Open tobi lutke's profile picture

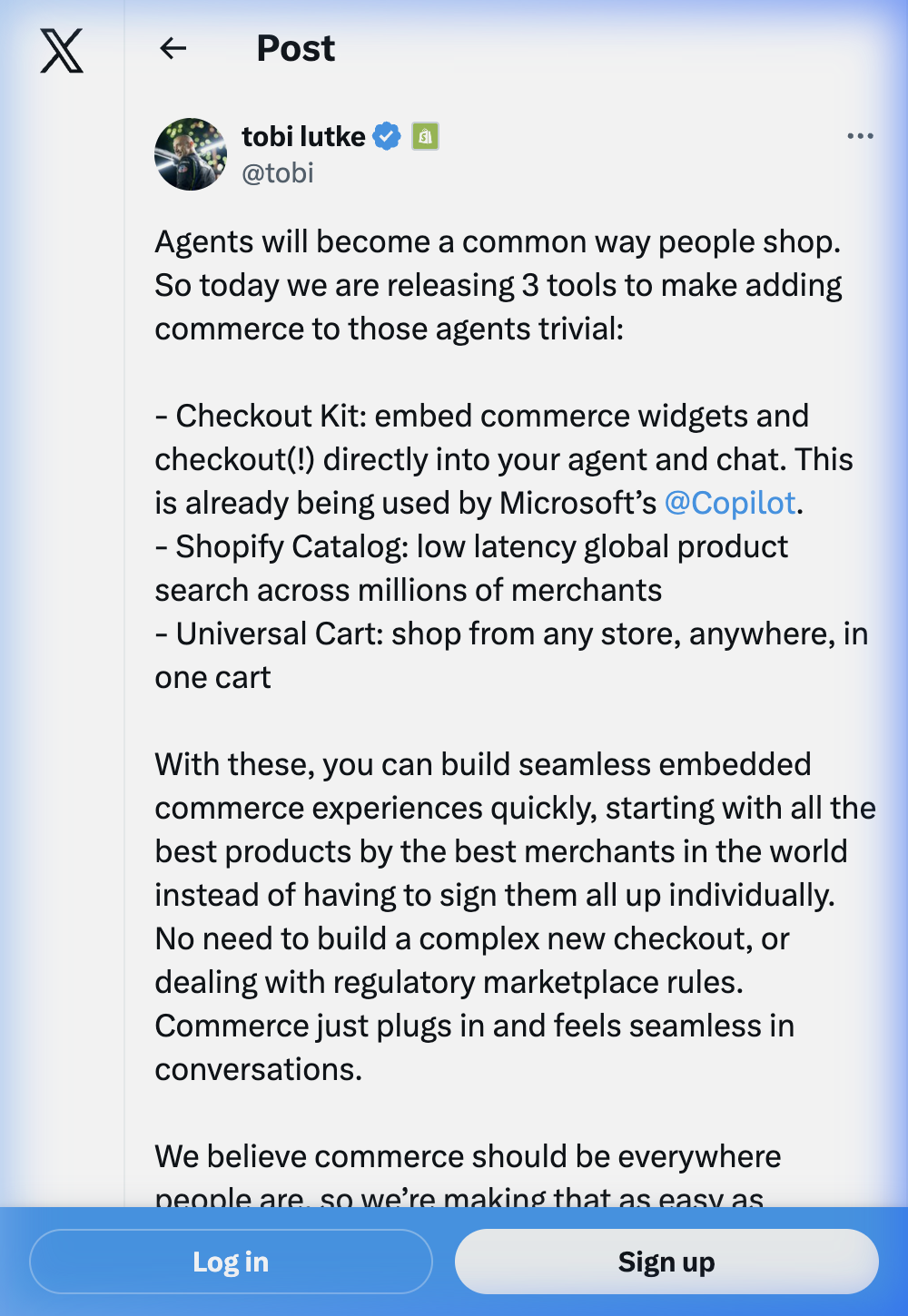pyautogui.click(x=191, y=154)
